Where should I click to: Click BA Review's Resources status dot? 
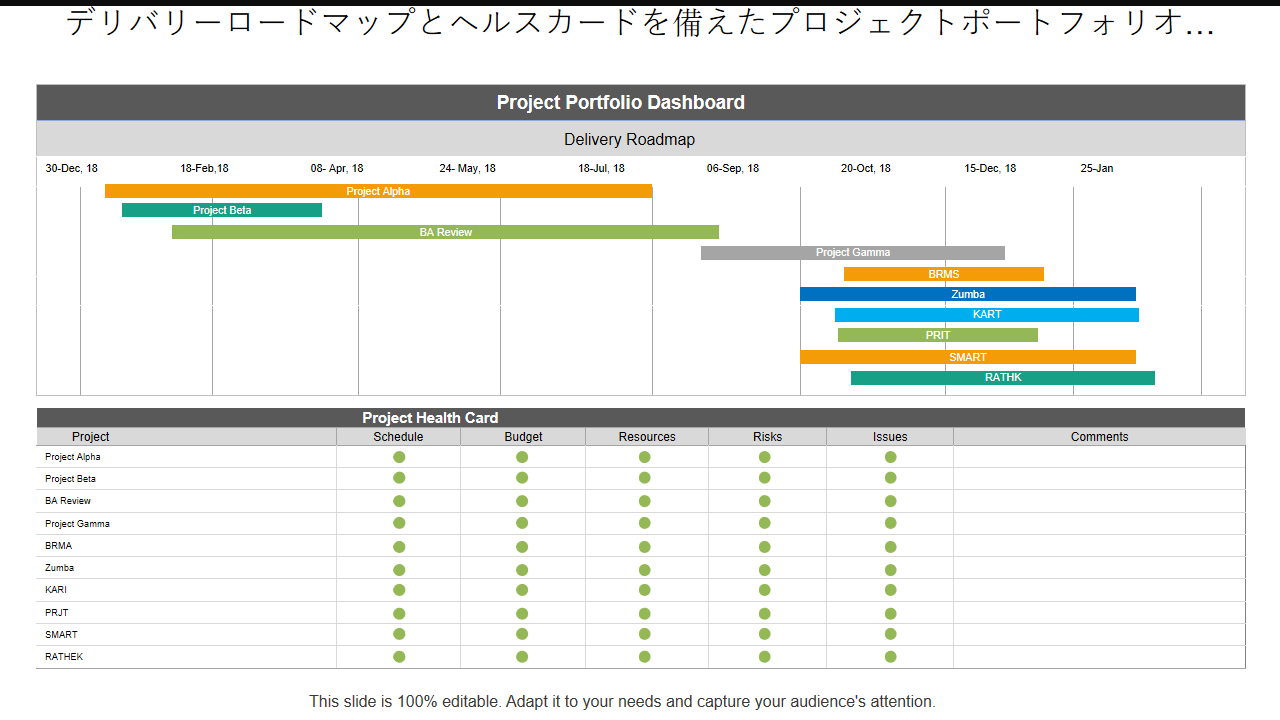pyautogui.click(x=645, y=501)
